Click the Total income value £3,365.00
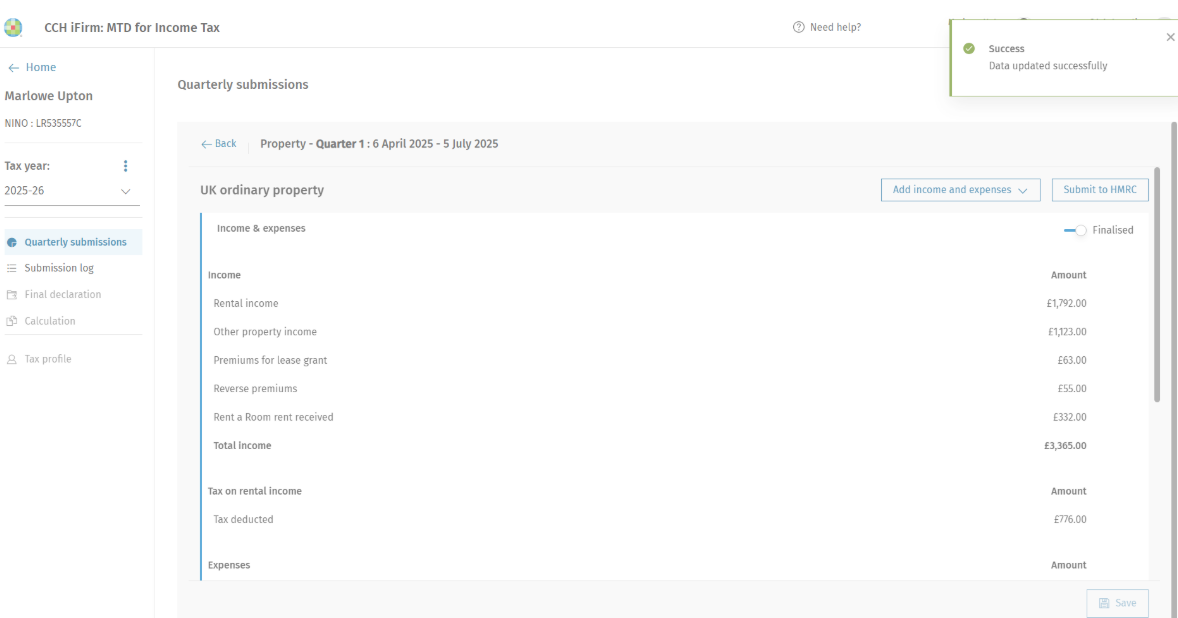Screen dimensions: 1178x618 tap(1065, 446)
